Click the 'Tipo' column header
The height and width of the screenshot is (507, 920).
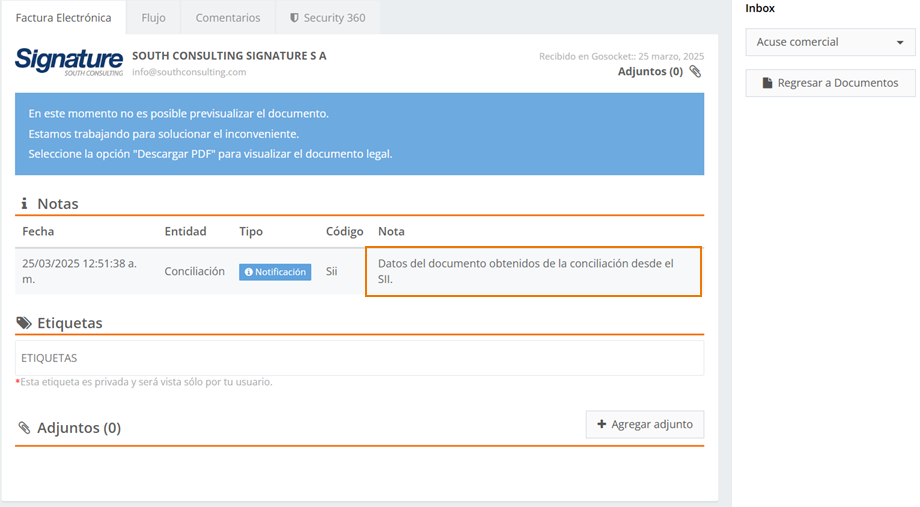click(x=251, y=231)
